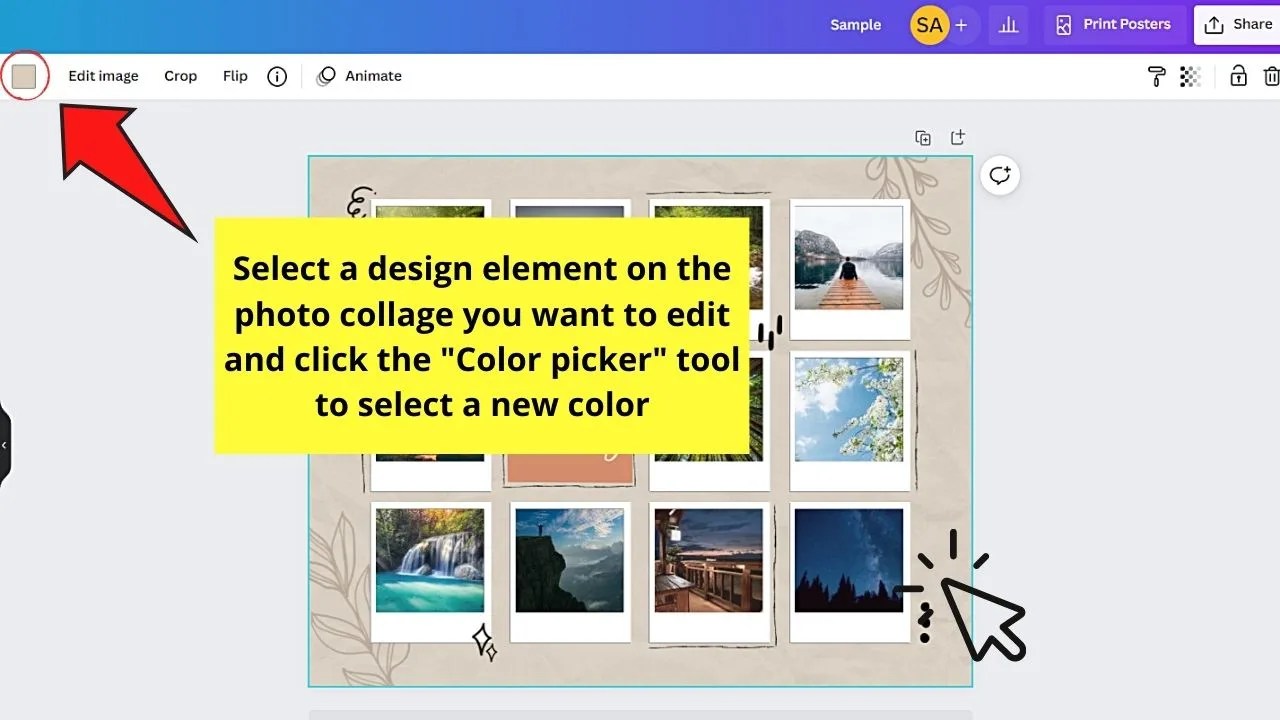
Task: Open the SA account avatar
Action: [929, 25]
